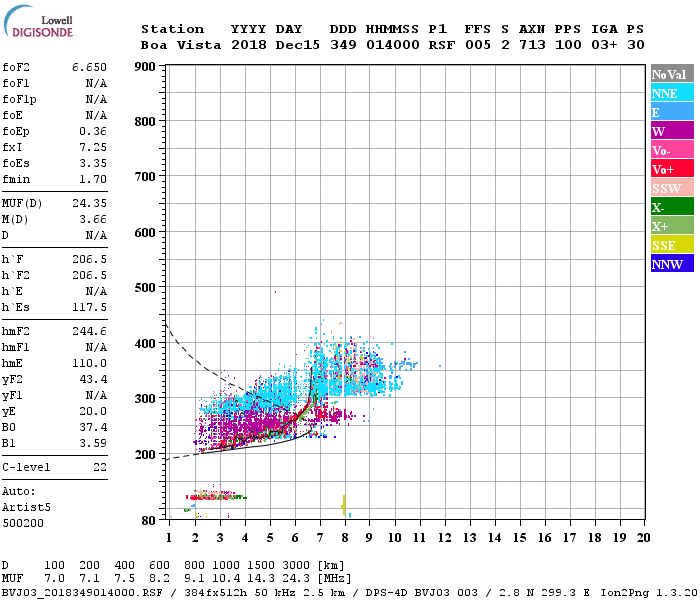The width and height of the screenshot is (700, 600).
Task: Click the 900 km height axis label
Action: point(145,67)
